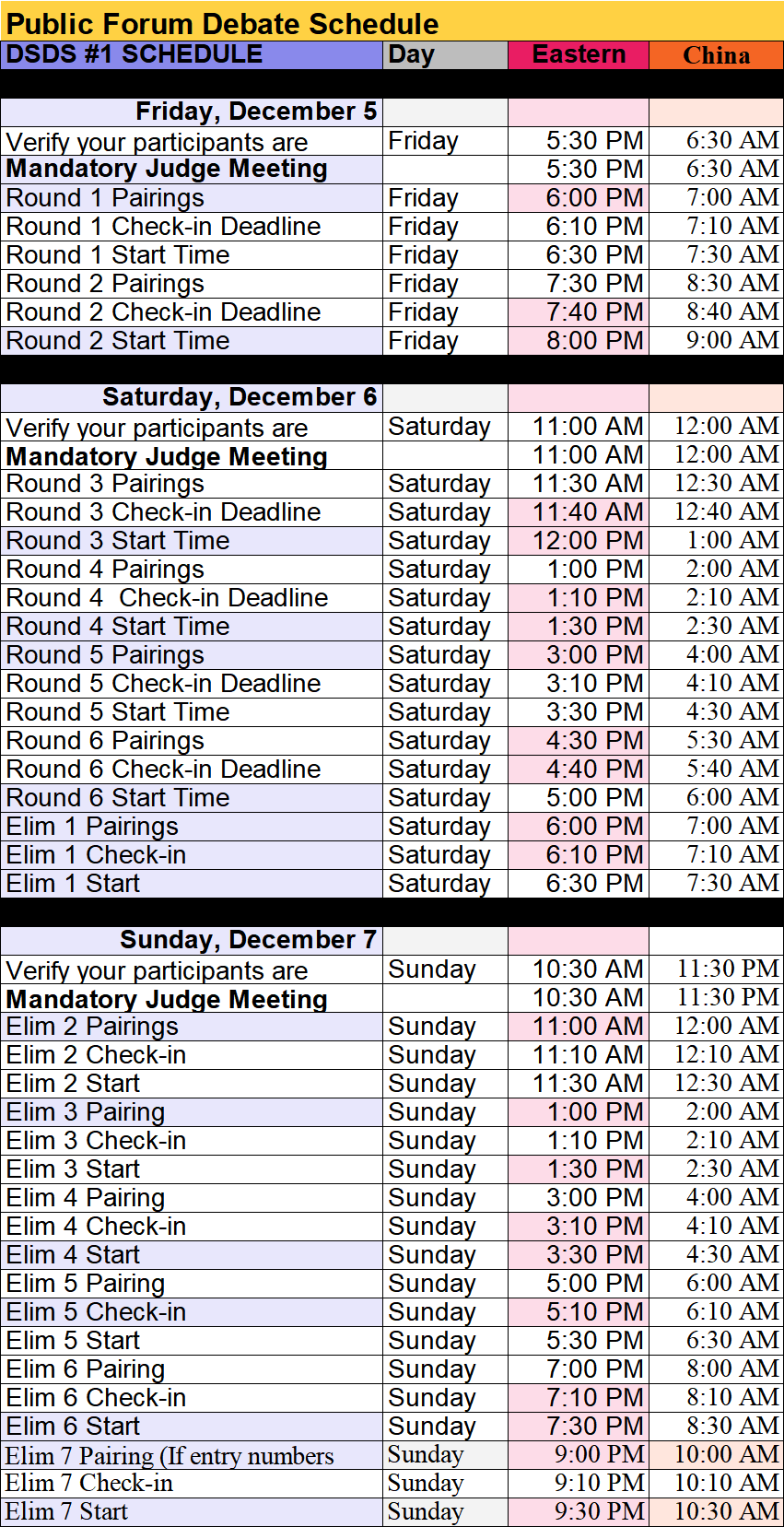Select the Elim 6 Pairing label
Screen dimensions: 784x1527
click(x=86, y=1369)
